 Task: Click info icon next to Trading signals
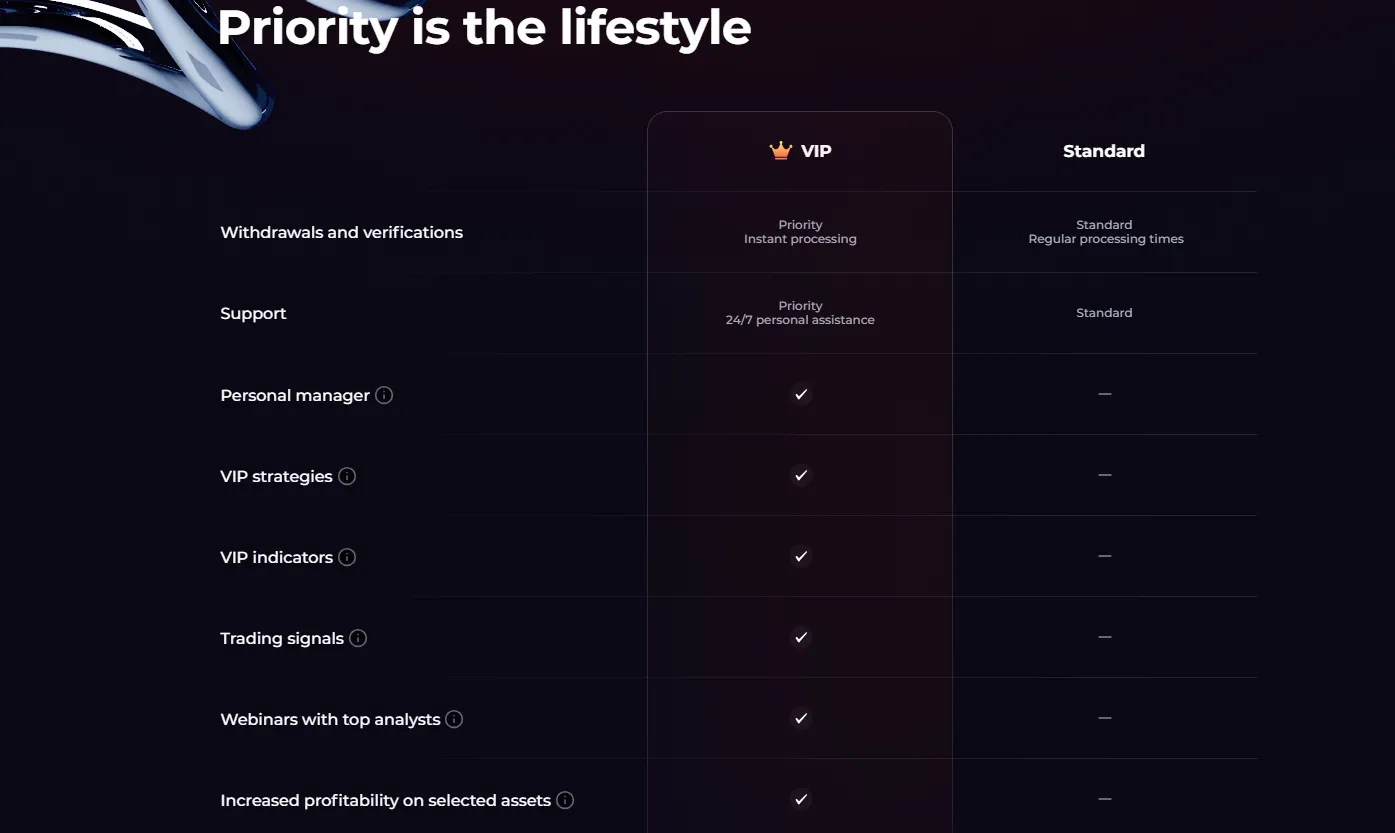click(x=358, y=638)
